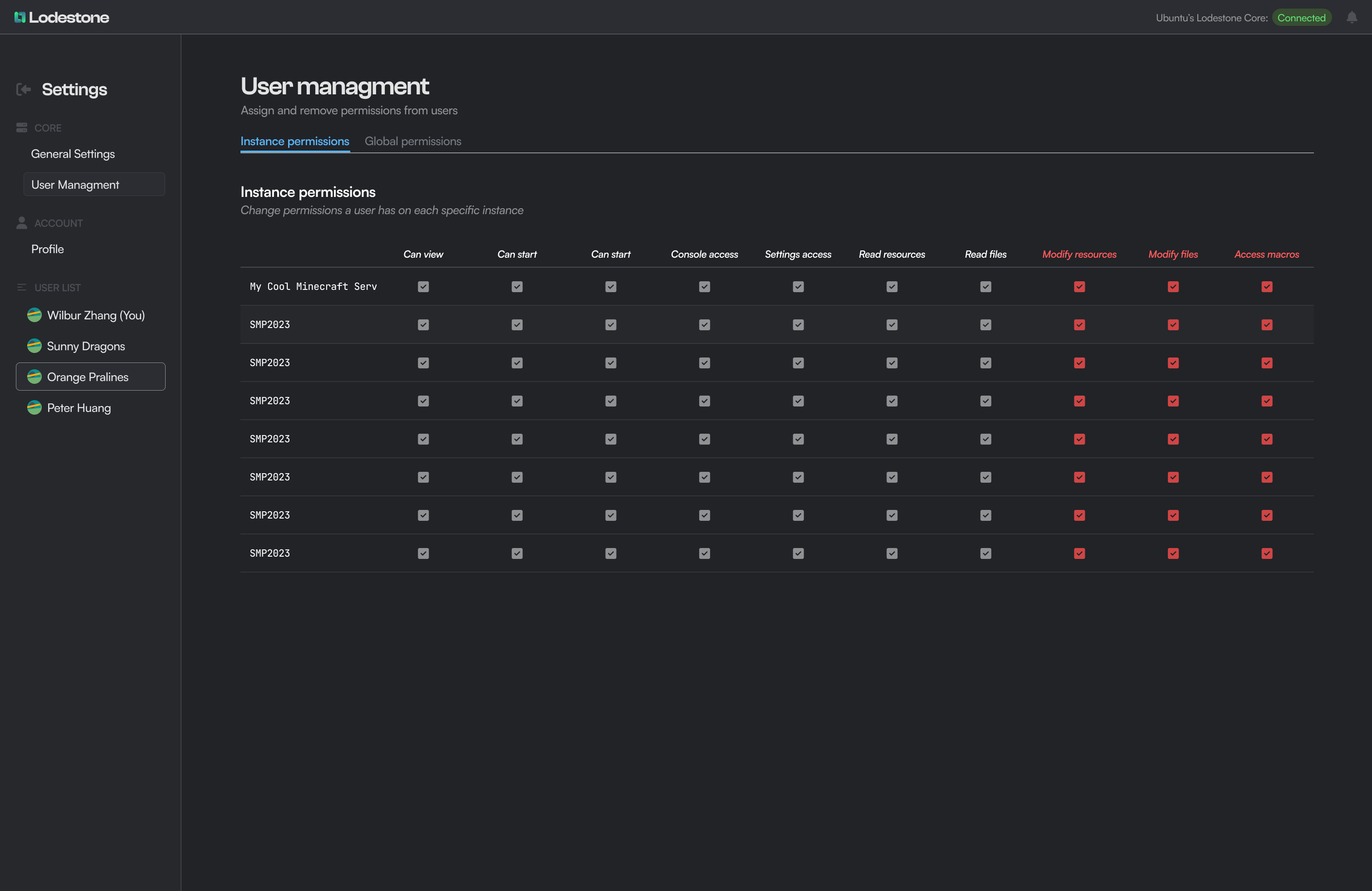Uncheck Modify resources on the last SMP2023 row
Screen dimensions: 1372x891
click(x=1079, y=553)
